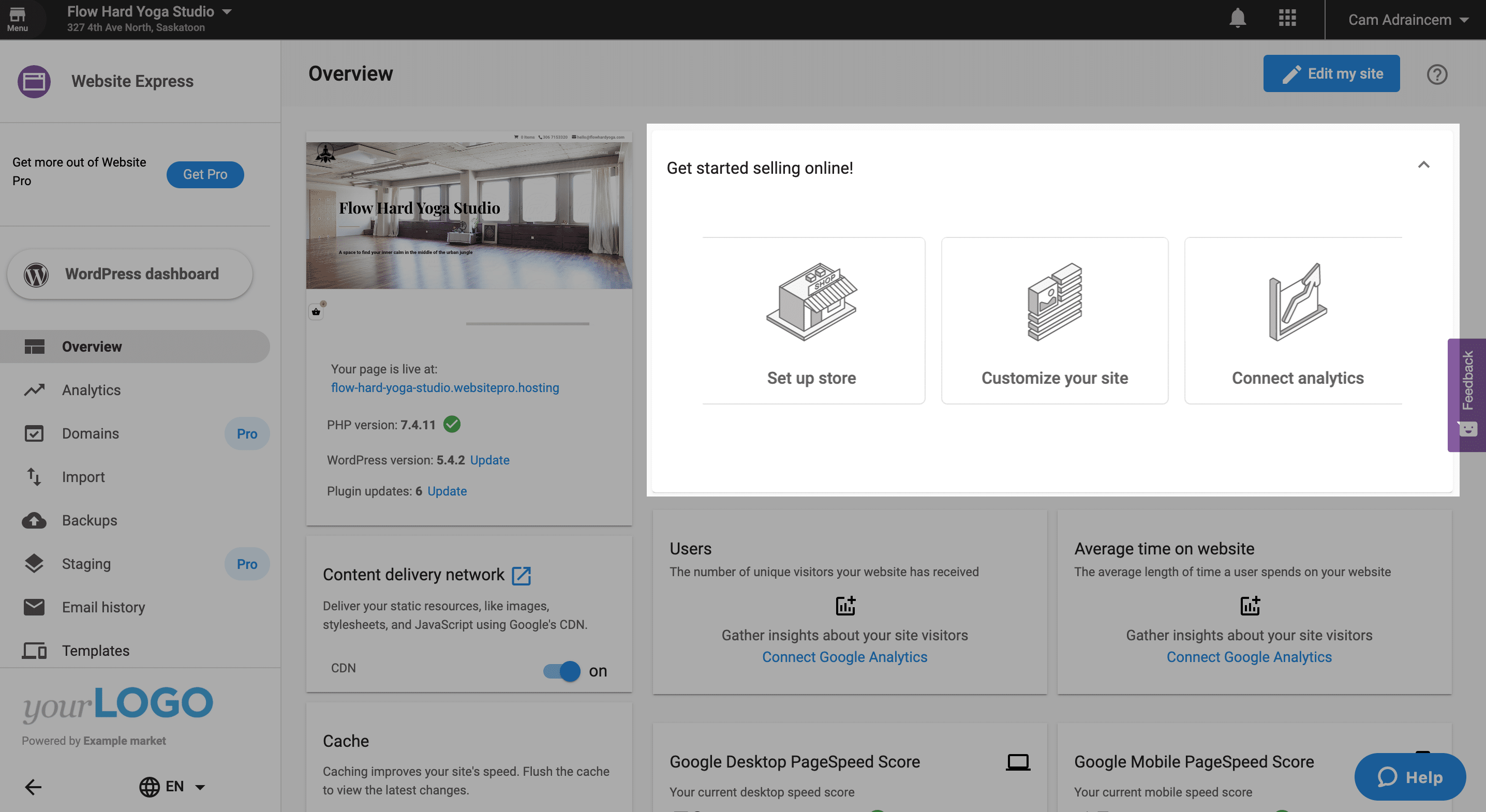Viewport: 1486px width, 812px height.
Task: Click the Templates sidebar icon
Action: [36, 649]
